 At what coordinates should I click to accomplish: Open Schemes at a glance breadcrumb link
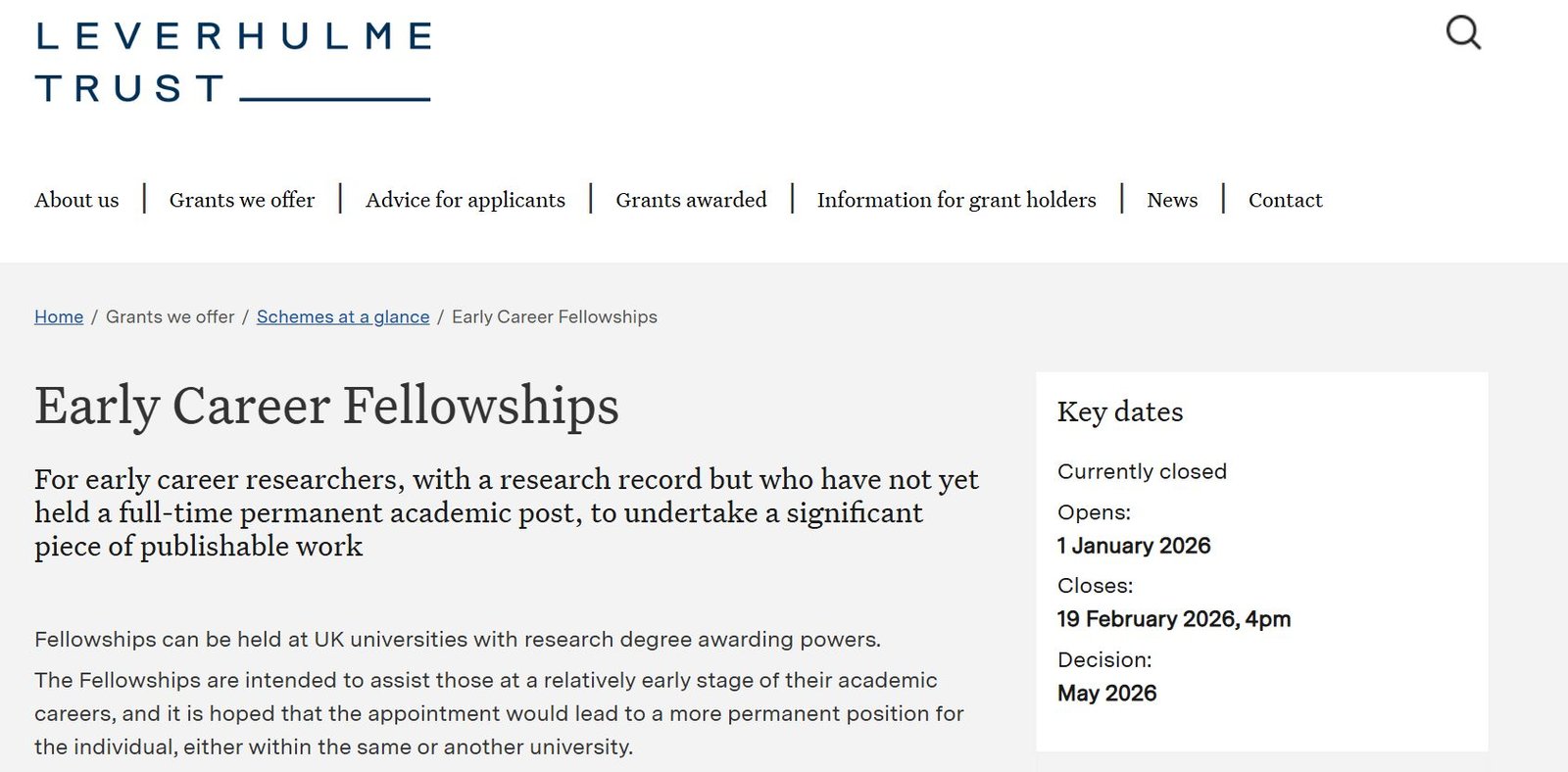(343, 316)
